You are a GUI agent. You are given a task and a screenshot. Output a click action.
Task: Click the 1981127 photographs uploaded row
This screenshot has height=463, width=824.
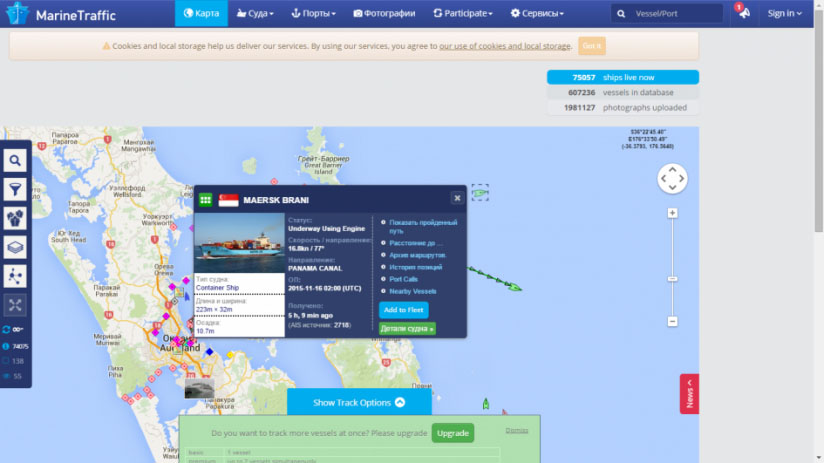pyautogui.click(x=623, y=107)
